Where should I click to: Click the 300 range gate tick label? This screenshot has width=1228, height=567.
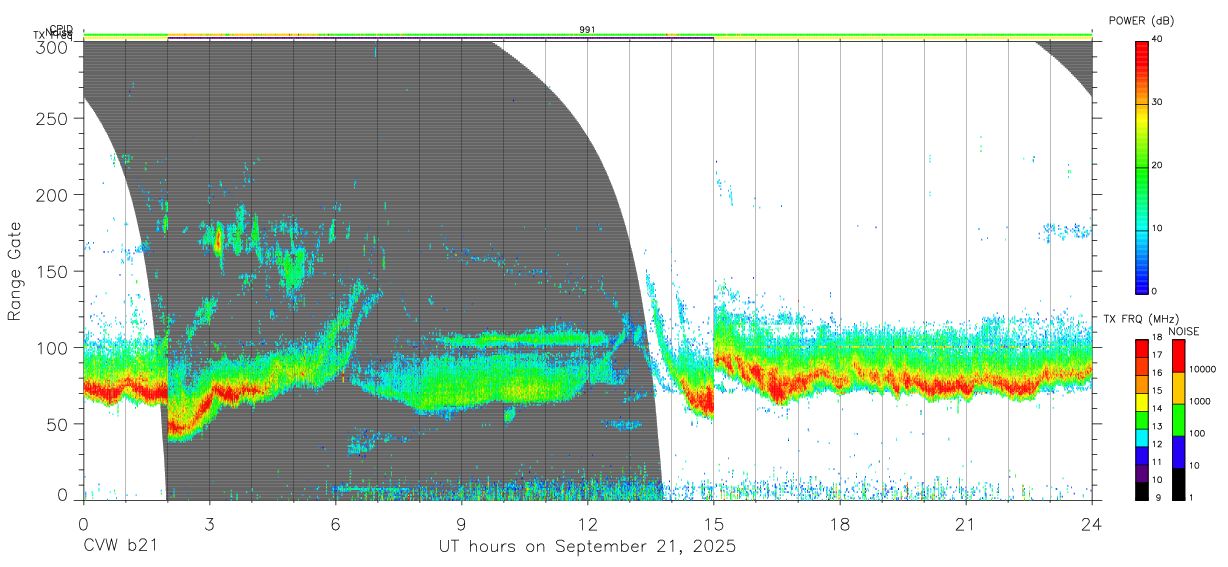tap(54, 46)
